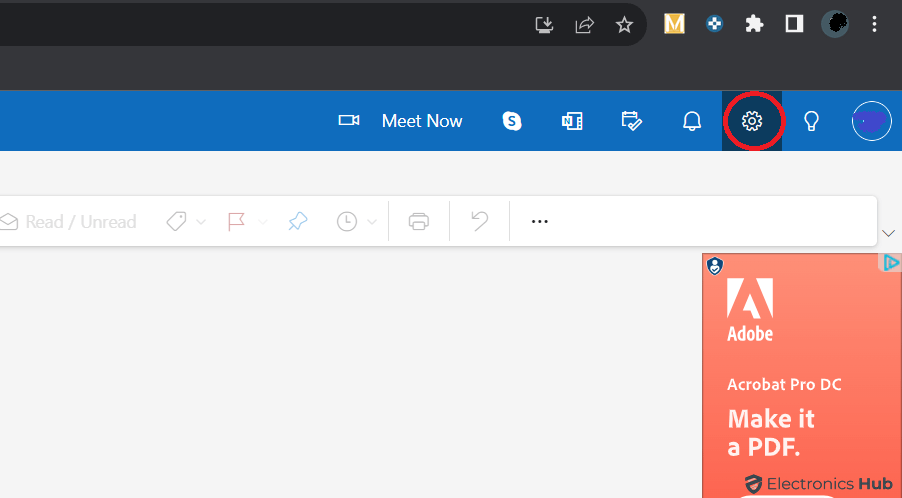Open My Day calendar pane
The width and height of the screenshot is (902, 498).
pyautogui.click(x=632, y=121)
